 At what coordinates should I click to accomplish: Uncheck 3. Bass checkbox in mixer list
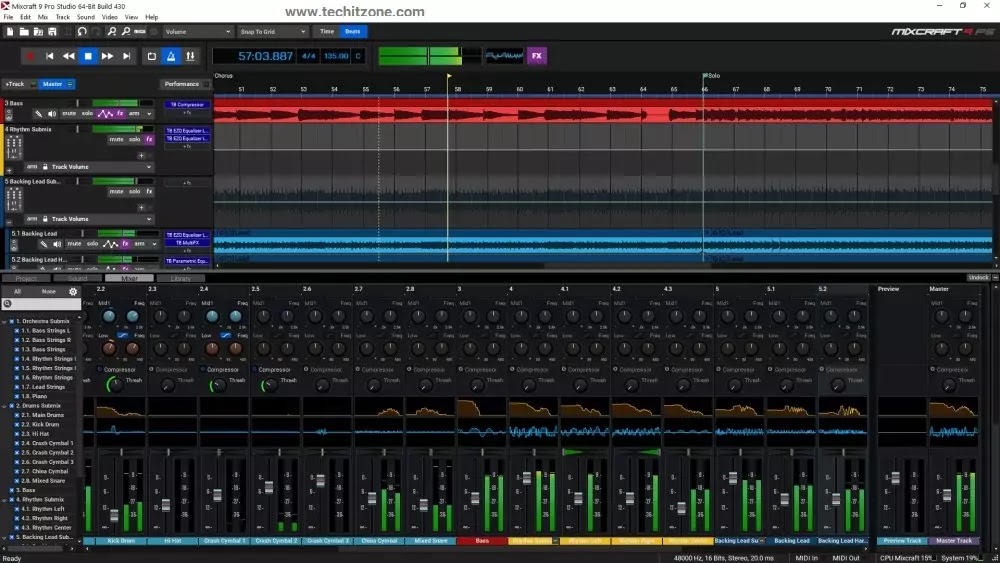[x=11, y=490]
